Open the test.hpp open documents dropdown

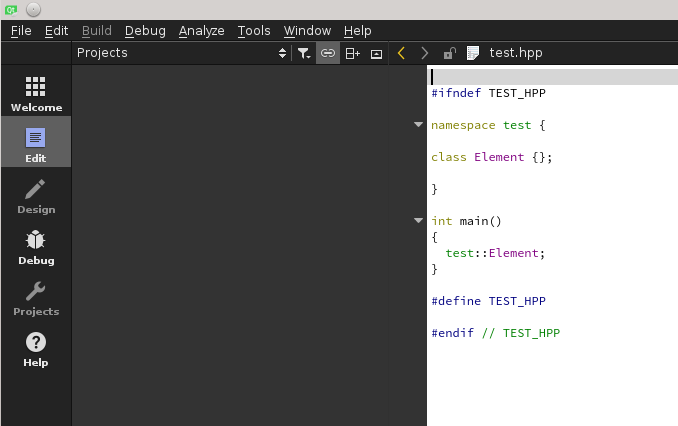coord(515,53)
